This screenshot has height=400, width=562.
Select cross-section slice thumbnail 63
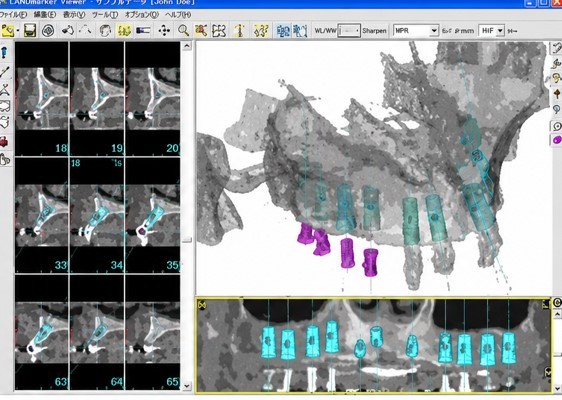[x=42, y=332]
